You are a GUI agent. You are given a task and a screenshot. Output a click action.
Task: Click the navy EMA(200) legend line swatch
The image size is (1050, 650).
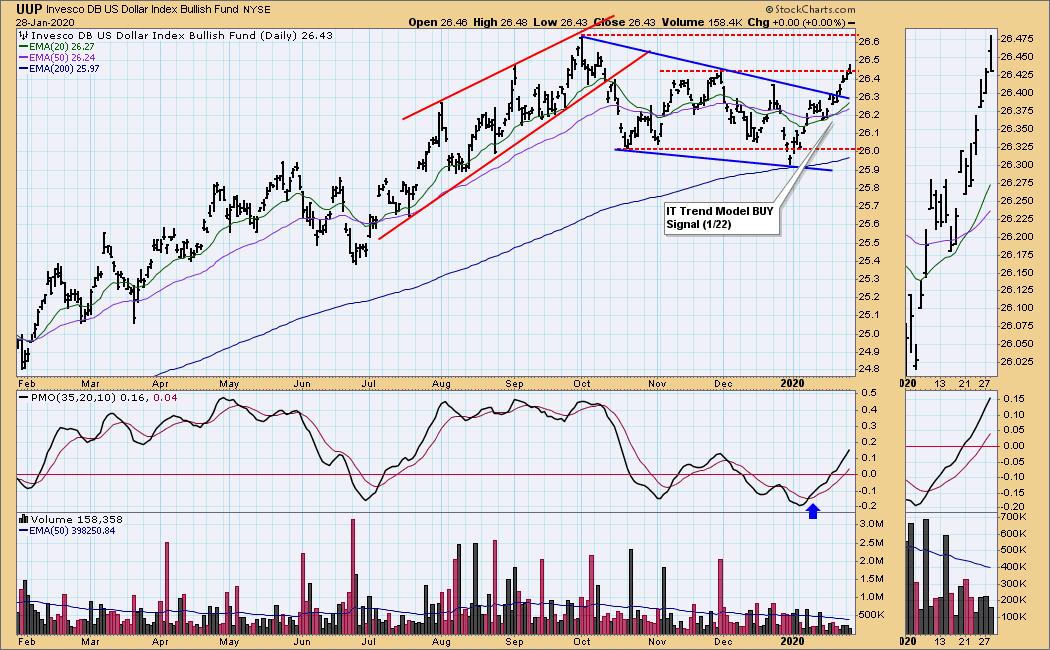pos(23,68)
